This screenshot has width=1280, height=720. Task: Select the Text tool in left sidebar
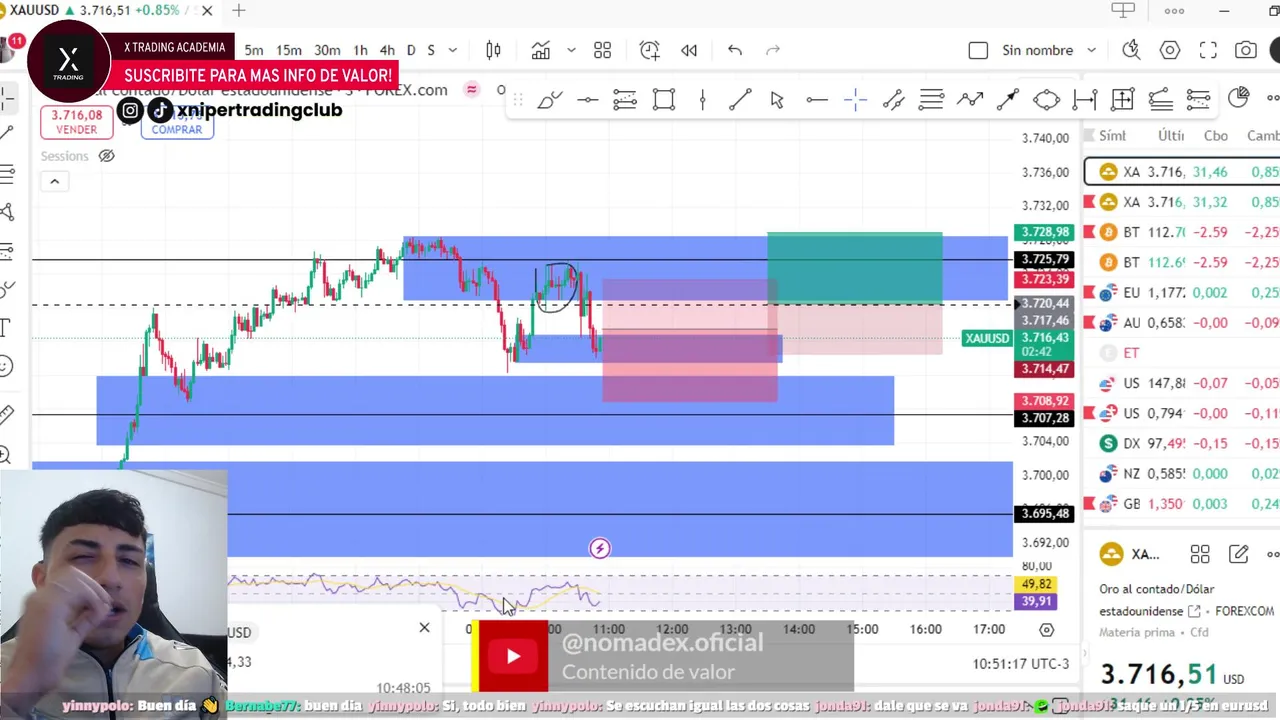(6, 327)
